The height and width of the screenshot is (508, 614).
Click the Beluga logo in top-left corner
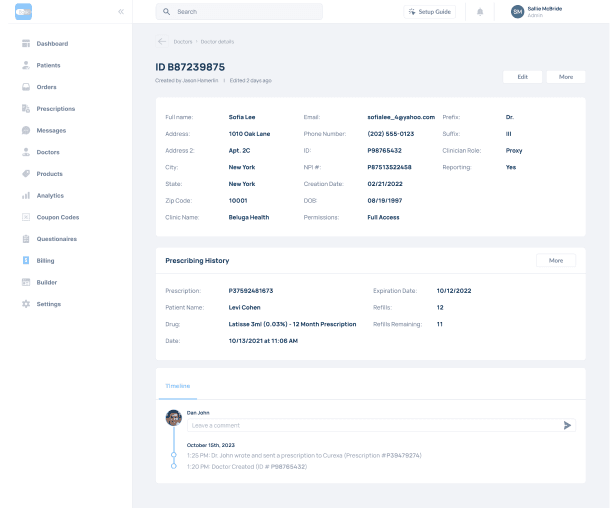23,11
